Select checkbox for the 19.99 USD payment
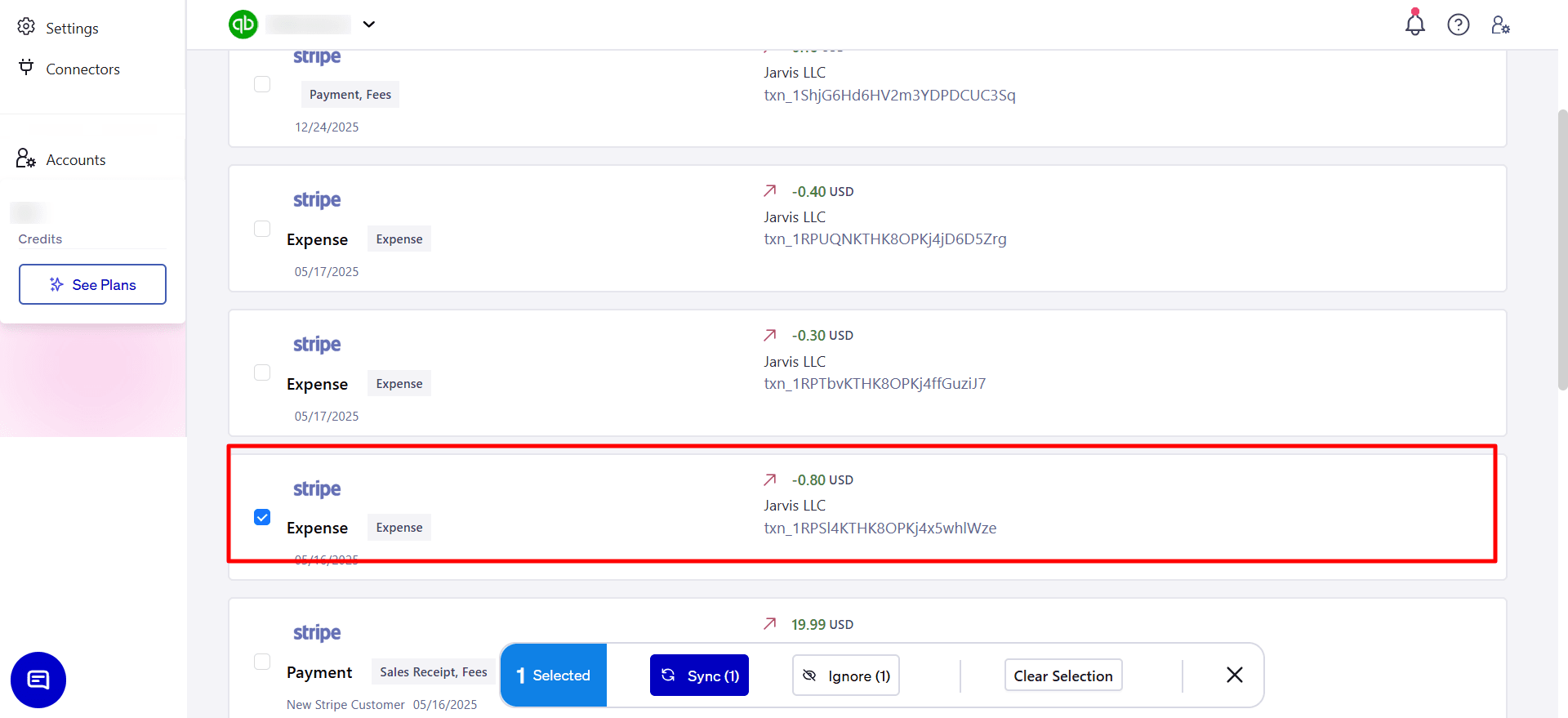The height and width of the screenshot is (718, 1568). (262, 662)
